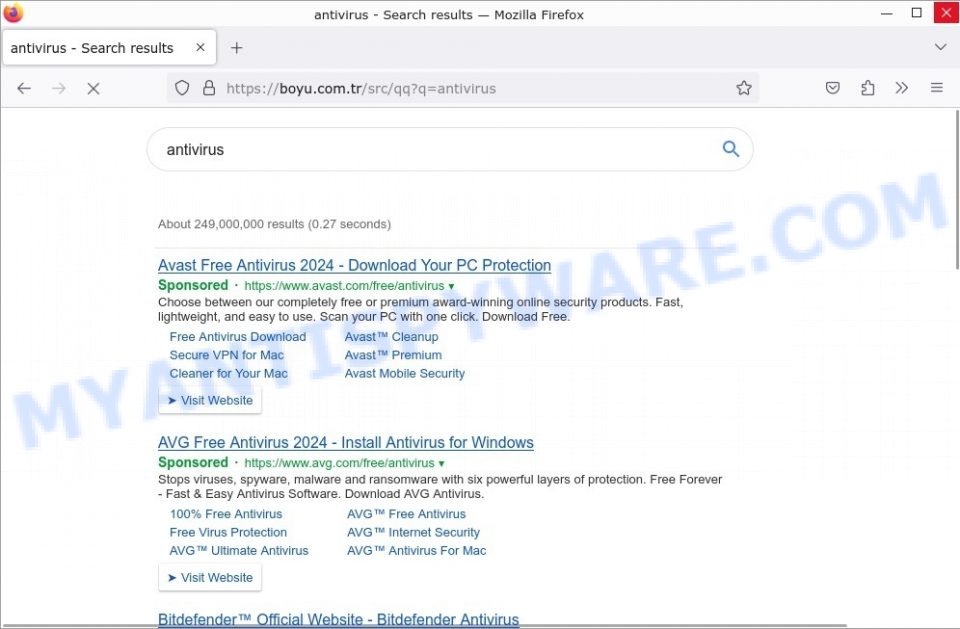Expand the AVG ad URL dropdown arrow
Screen dimensions: 960x629
[x=441, y=464]
